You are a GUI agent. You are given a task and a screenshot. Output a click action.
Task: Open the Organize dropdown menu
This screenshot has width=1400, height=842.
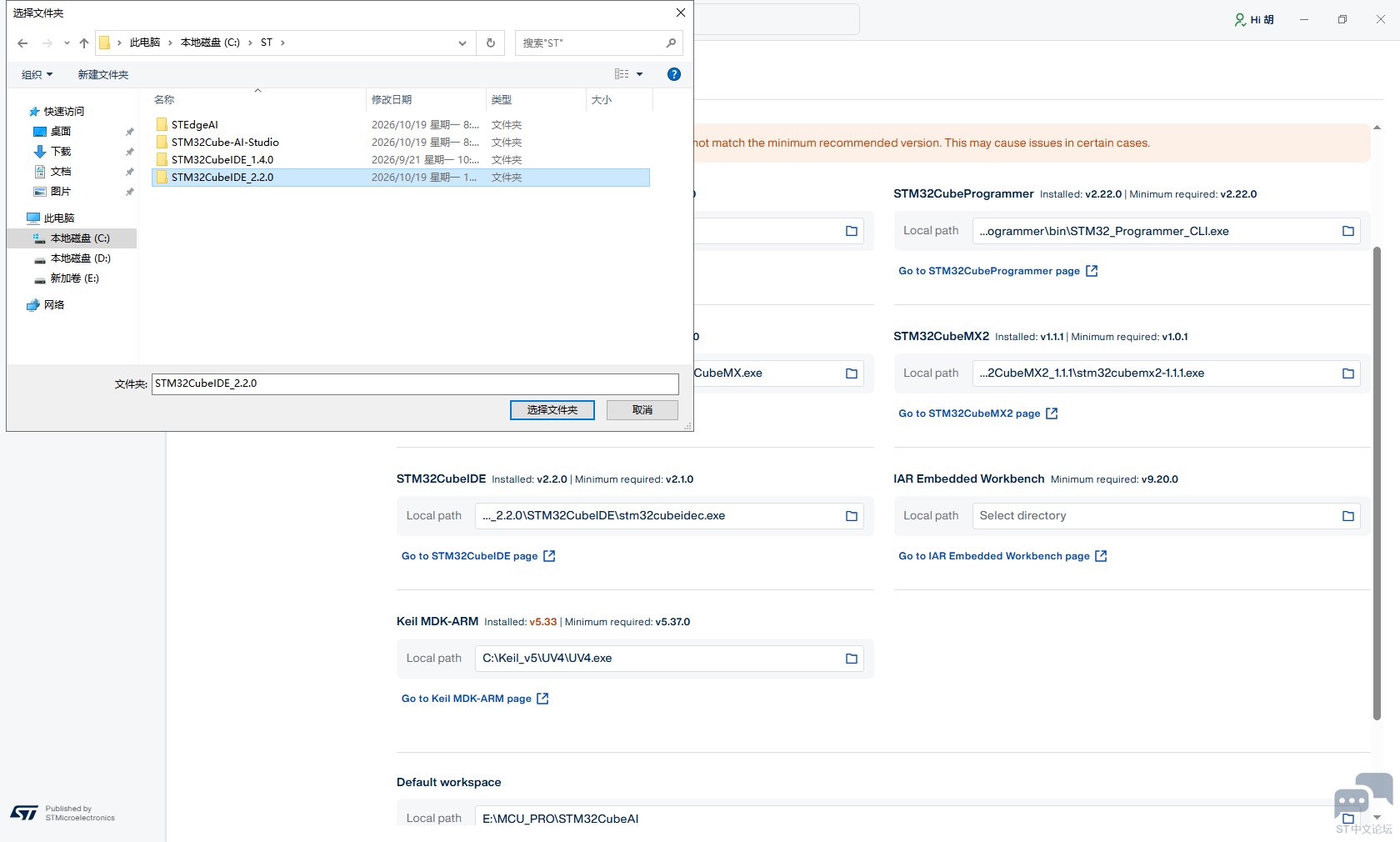click(x=37, y=75)
